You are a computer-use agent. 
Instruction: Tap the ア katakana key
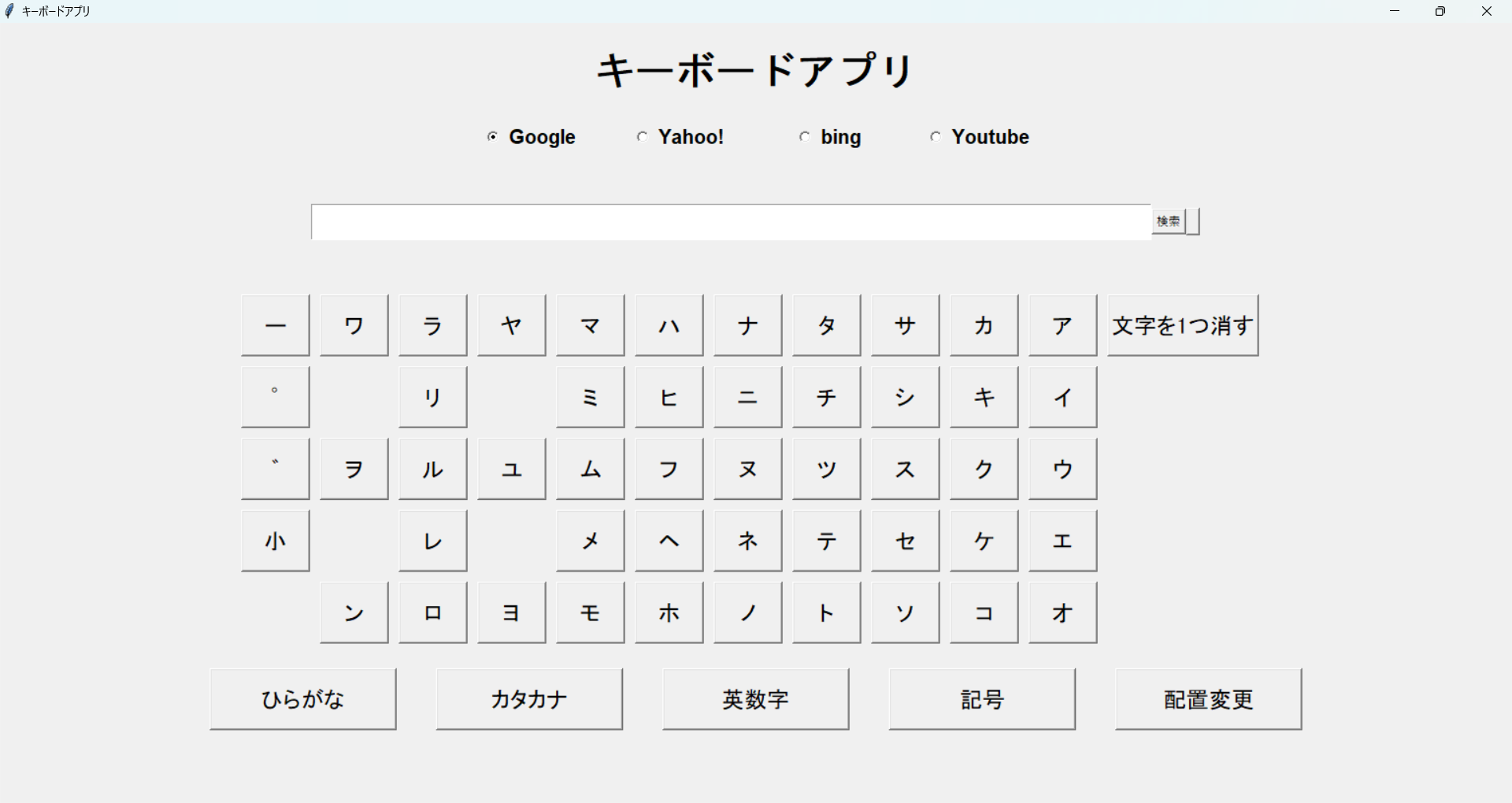(x=1062, y=325)
